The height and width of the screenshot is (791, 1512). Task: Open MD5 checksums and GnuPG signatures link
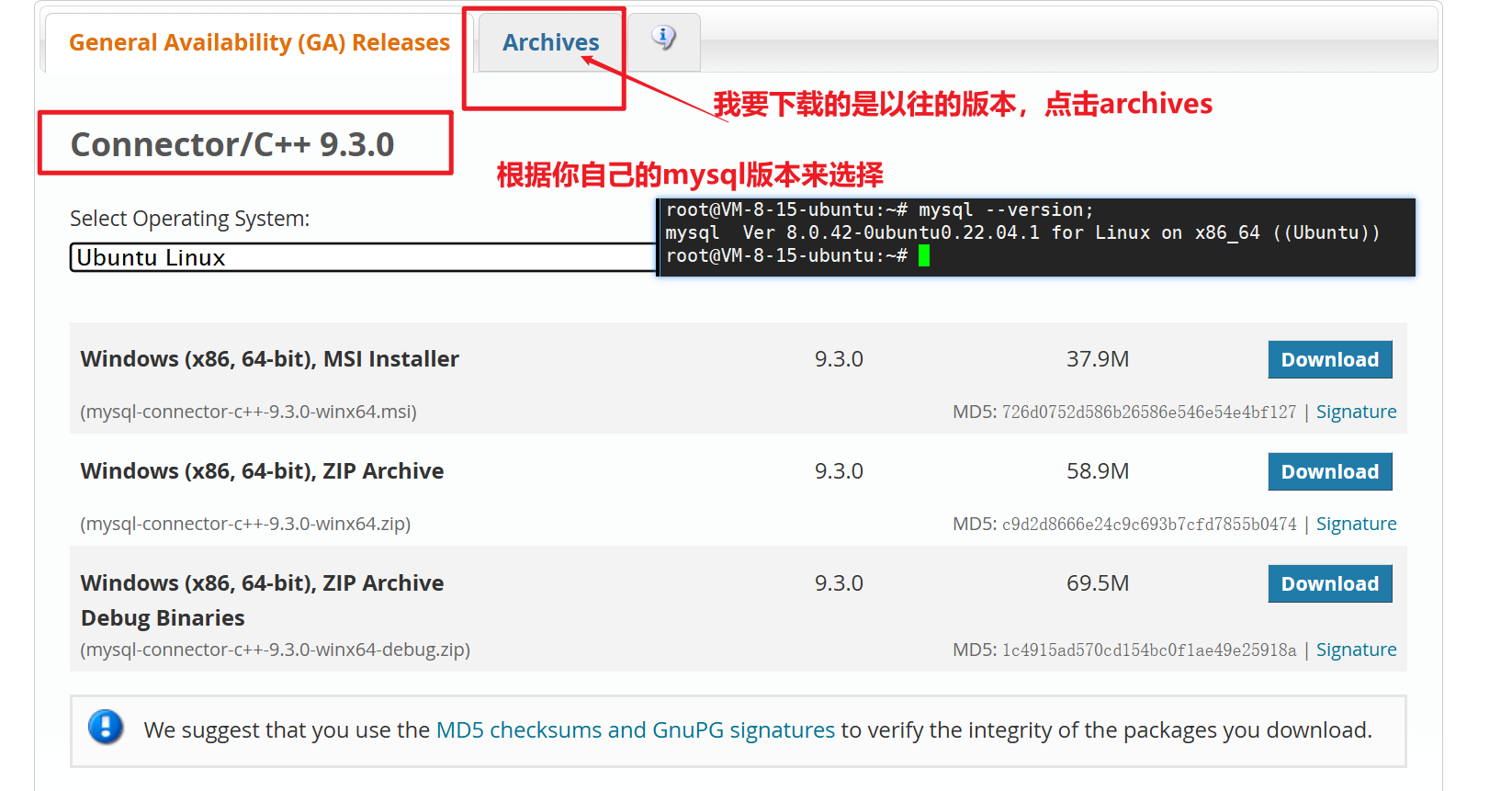[636, 730]
